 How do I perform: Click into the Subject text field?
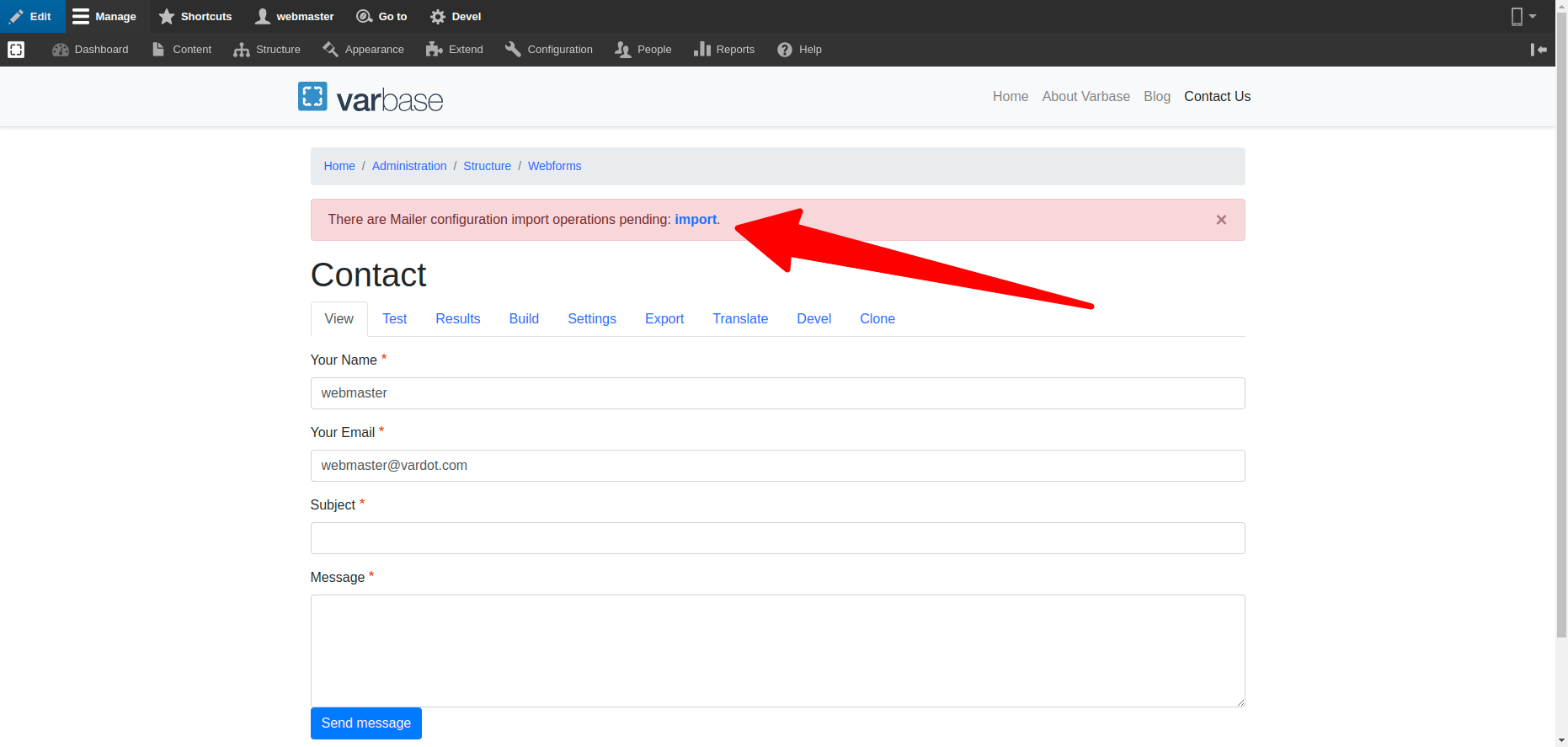[x=777, y=538]
